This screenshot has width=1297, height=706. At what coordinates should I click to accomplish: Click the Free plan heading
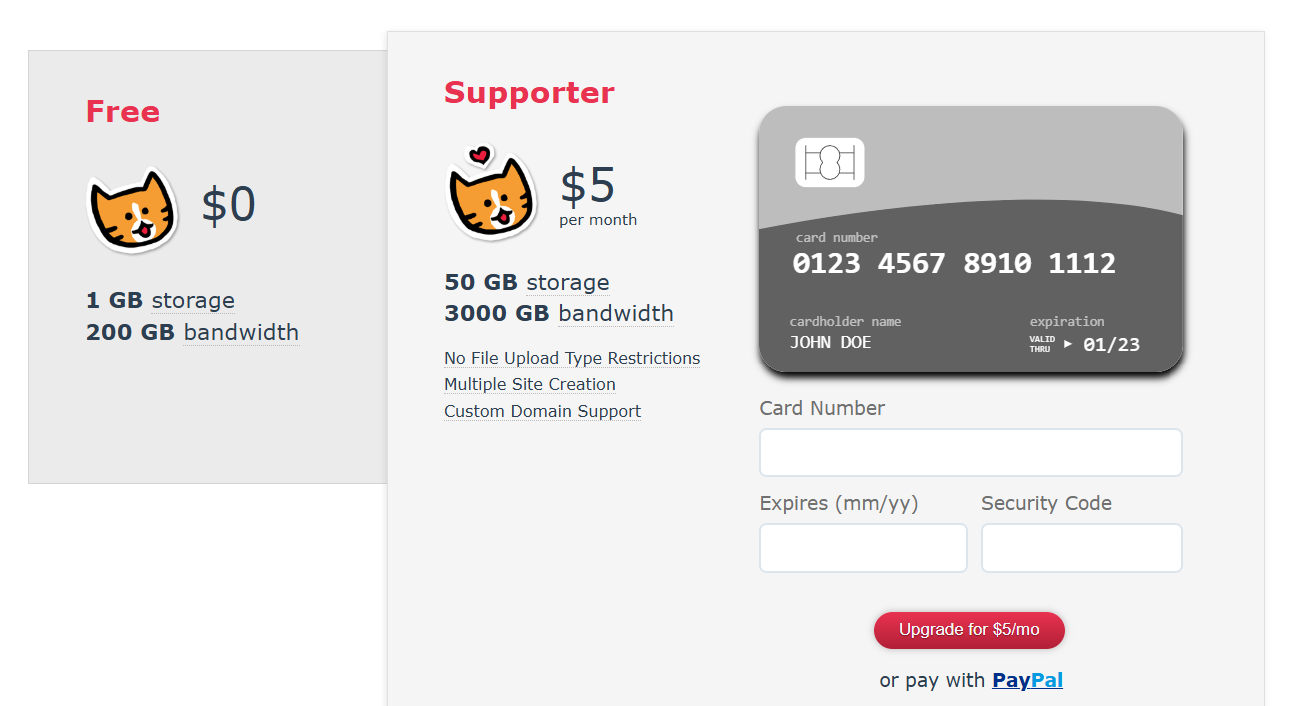coord(123,111)
